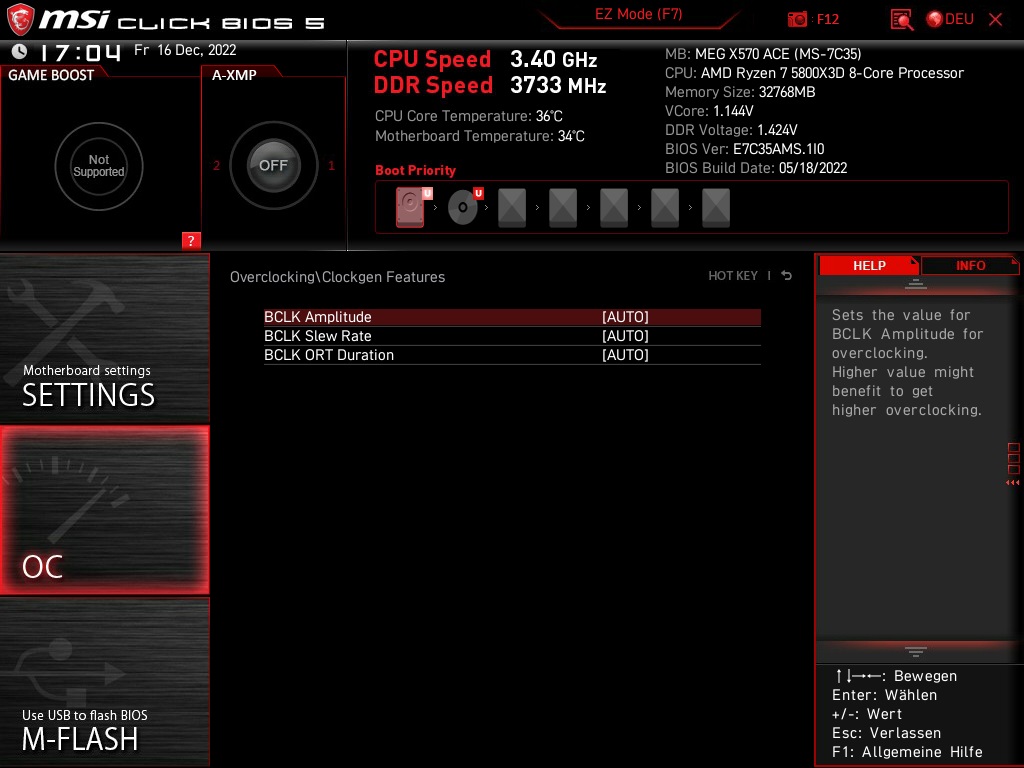The width and height of the screenshot is (1024, 768).
Task: Click the A-XMP tab label
Action: click(x=234, y=75)
